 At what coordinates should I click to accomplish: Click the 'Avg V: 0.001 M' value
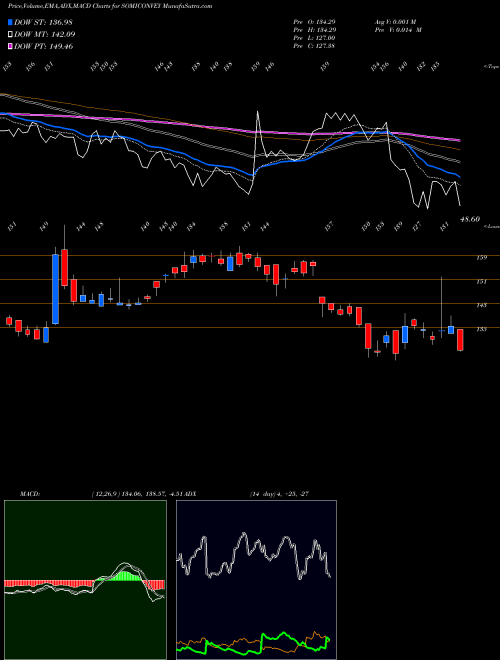395,21
